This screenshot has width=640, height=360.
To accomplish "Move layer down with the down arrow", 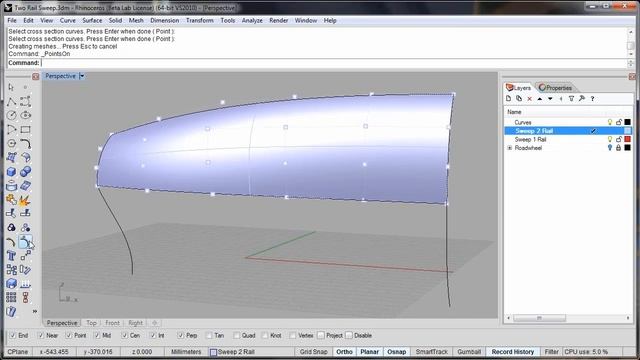I will [550, 98].
